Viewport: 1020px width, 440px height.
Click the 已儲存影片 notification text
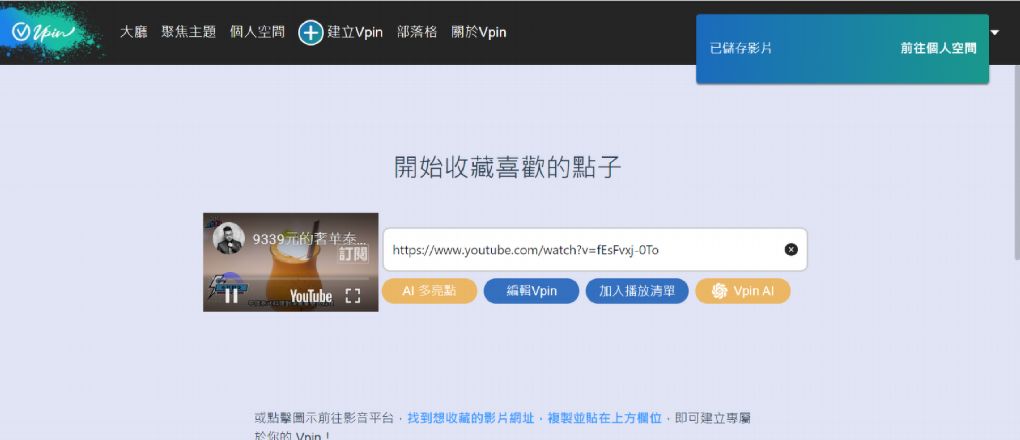point(741,49)
